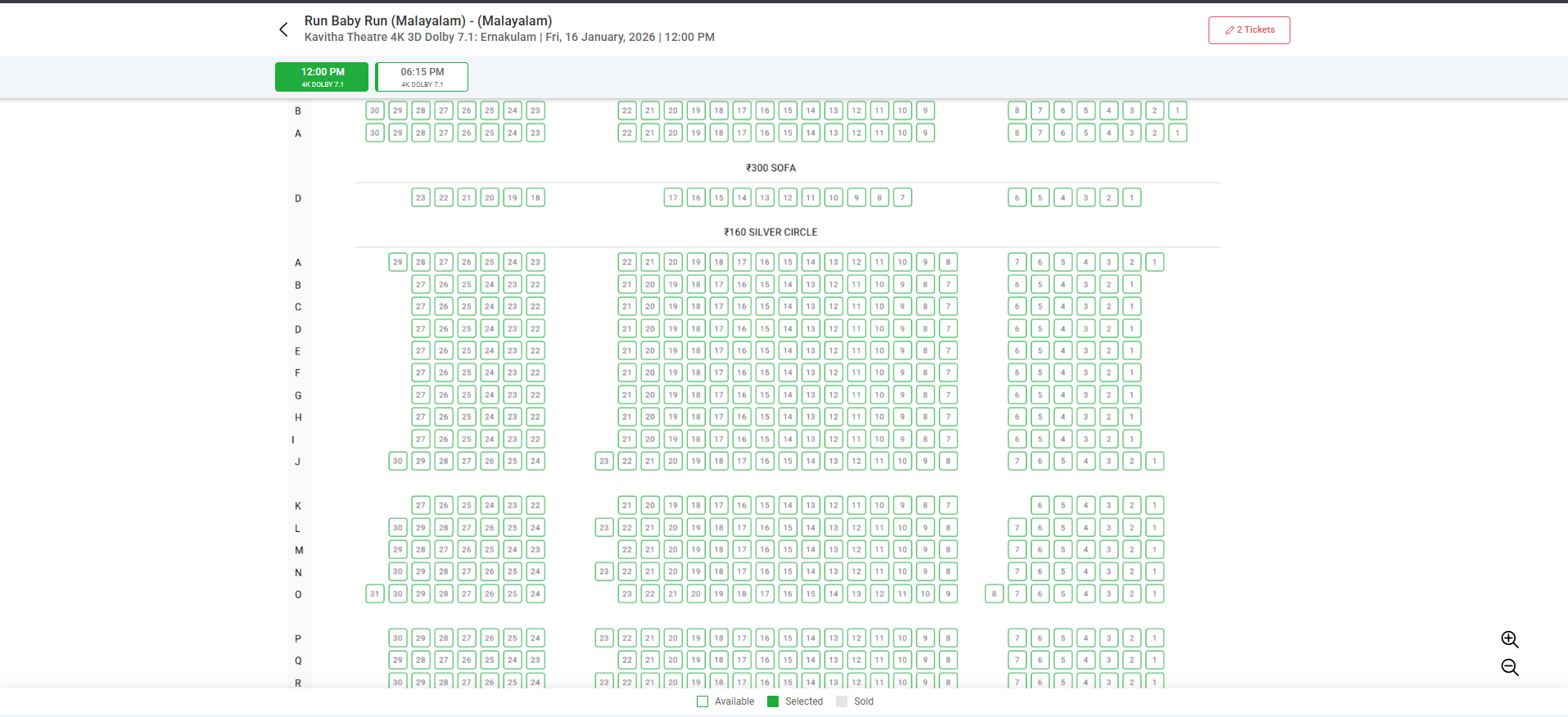This screenshot has height=717, width=1568.
Task: Select Sofa row D seat 23
Action: 421,198
